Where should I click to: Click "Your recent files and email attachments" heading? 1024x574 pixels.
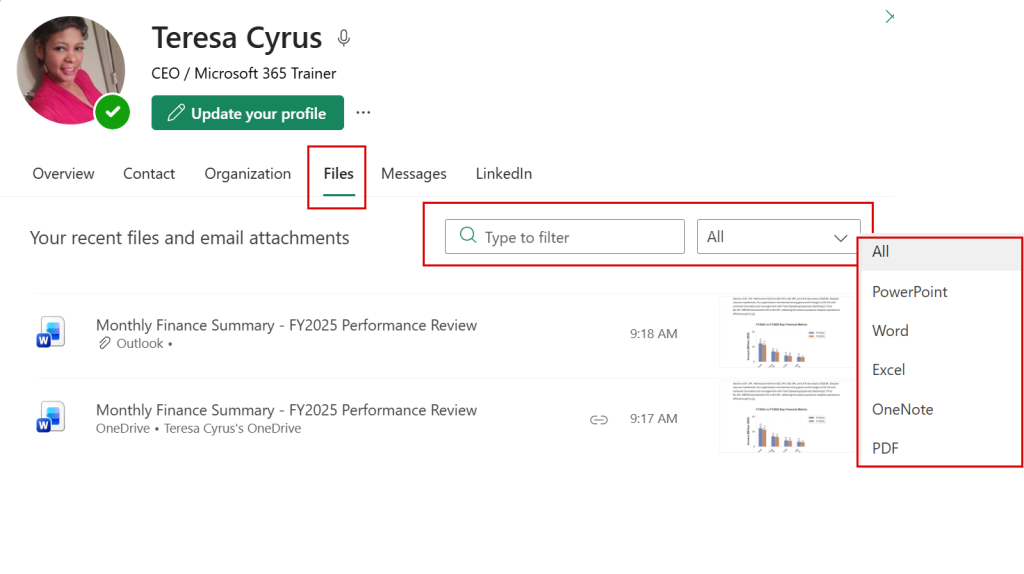(189, 238)
